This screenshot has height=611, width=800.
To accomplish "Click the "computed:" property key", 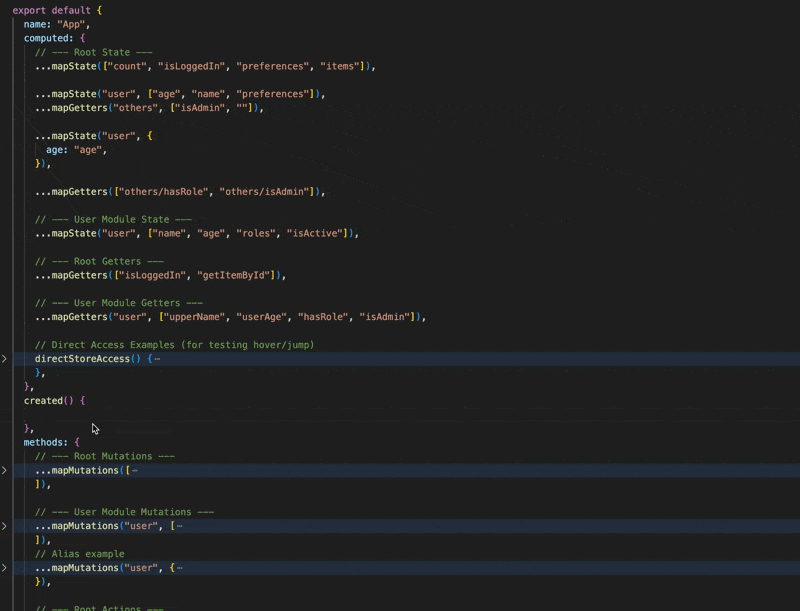I will (x=48, y=38).
